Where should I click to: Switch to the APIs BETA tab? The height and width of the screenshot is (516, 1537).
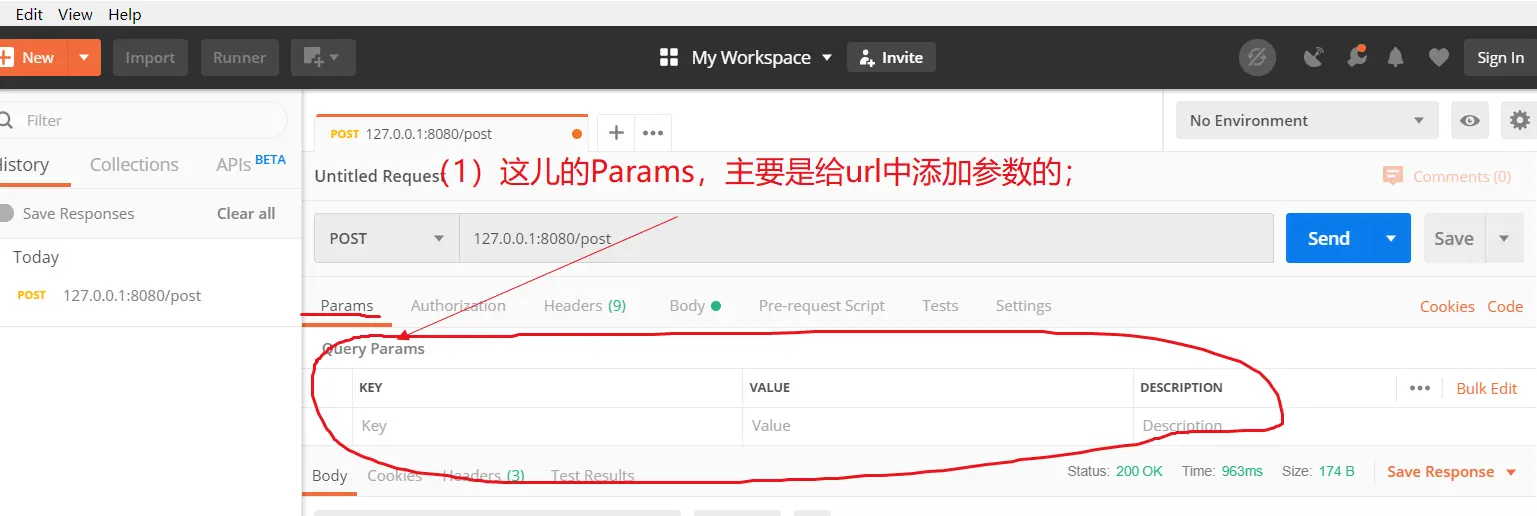[250, 164]
